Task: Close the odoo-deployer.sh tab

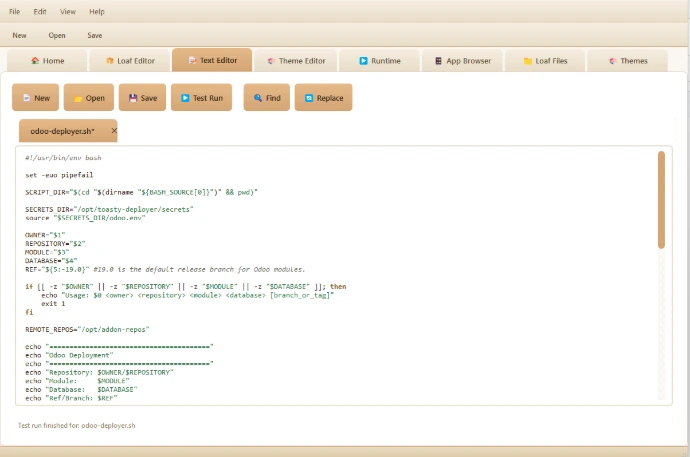Action: (114, 131)
